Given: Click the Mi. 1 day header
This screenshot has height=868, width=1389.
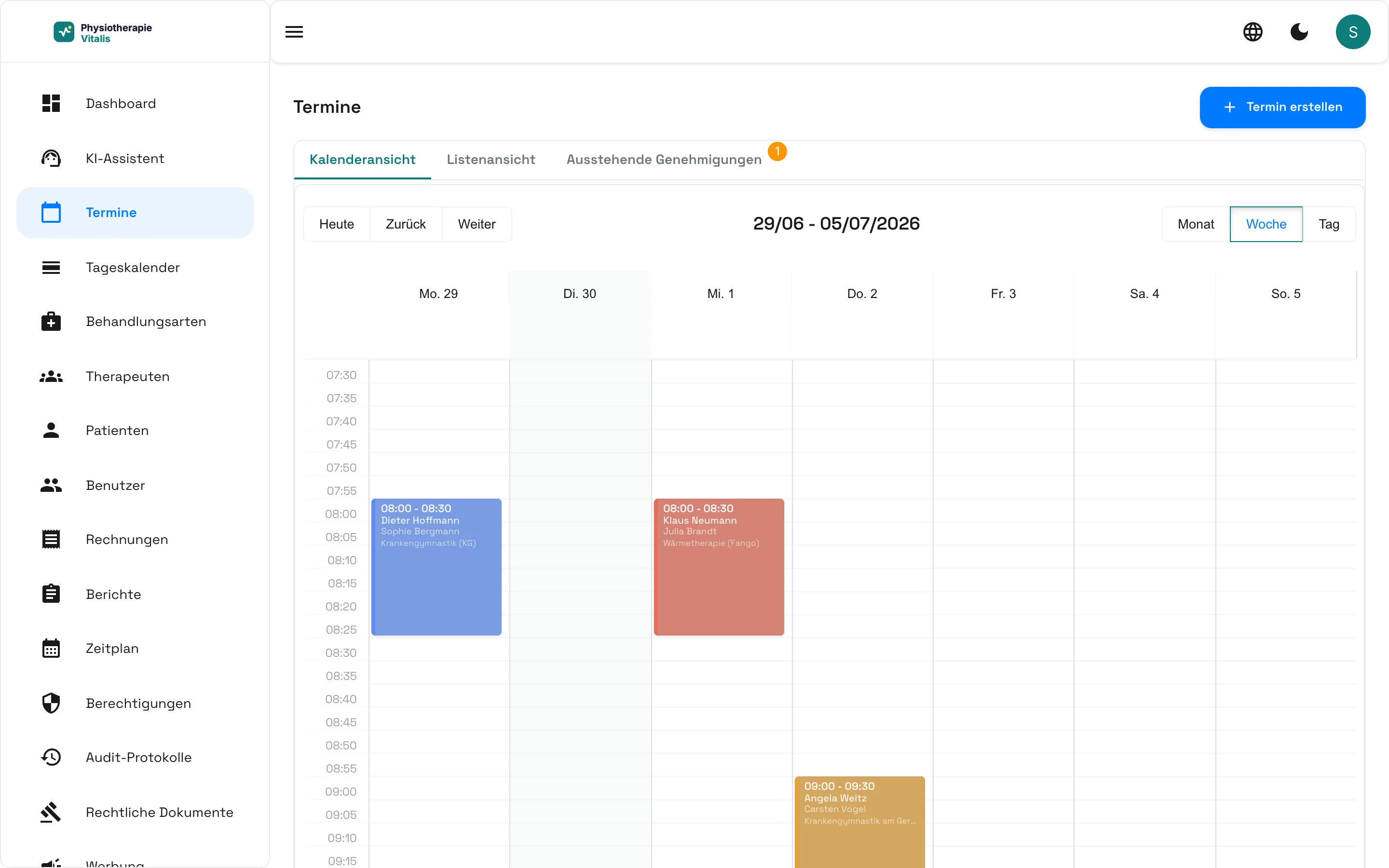Looking at the screenshot, I should pos(721,294).
